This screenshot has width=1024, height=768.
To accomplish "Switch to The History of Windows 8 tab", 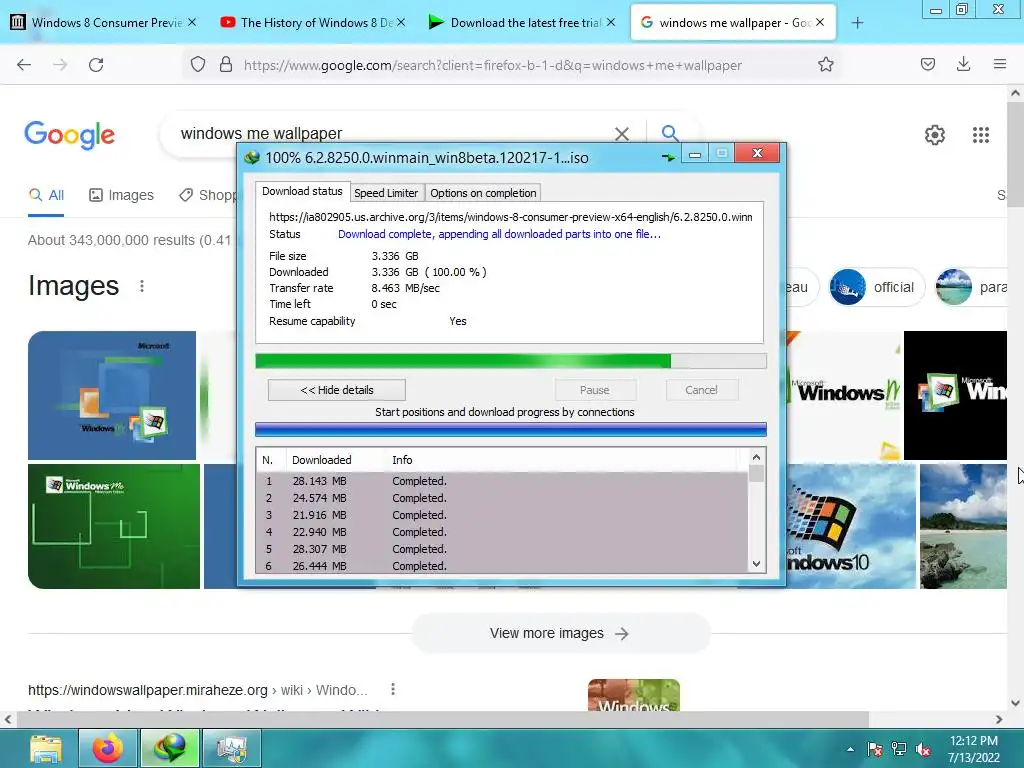I will click(x=313, y=23).
